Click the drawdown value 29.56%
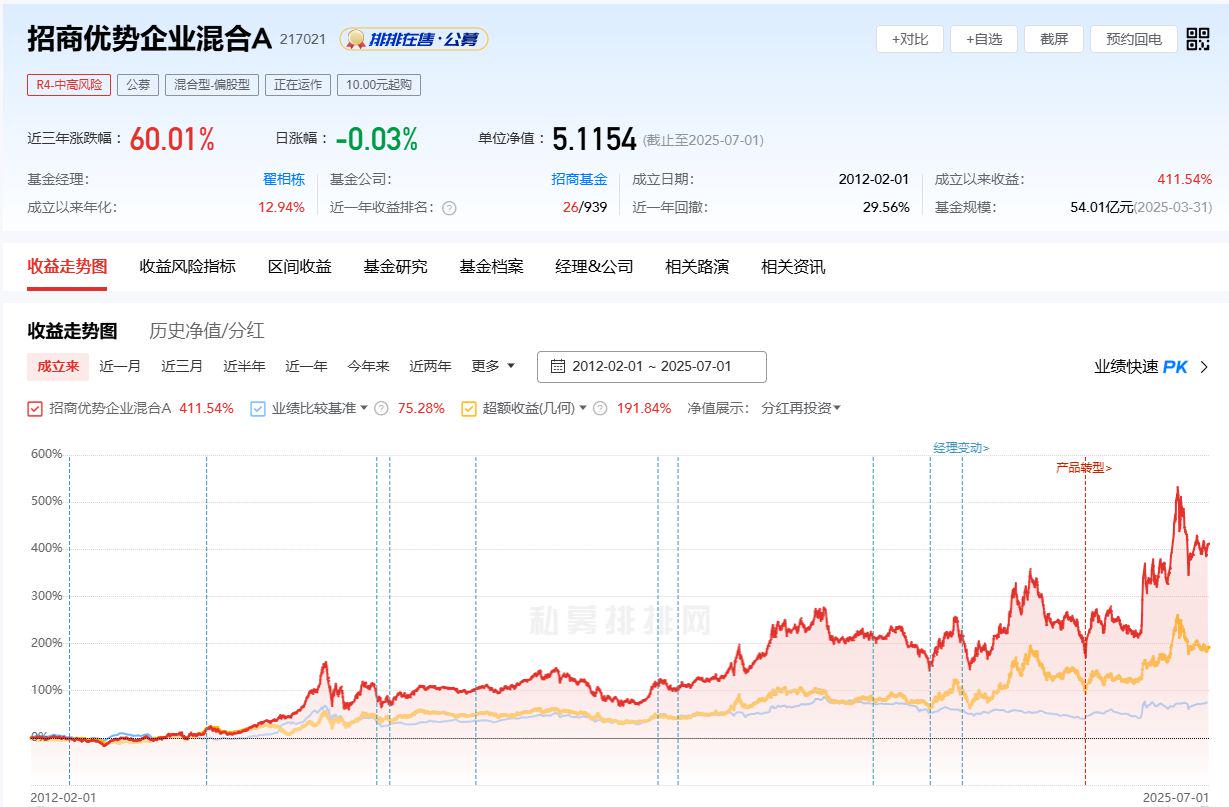Image resolution: width=1229 pixels, height=807 pixels. [886, 207]
